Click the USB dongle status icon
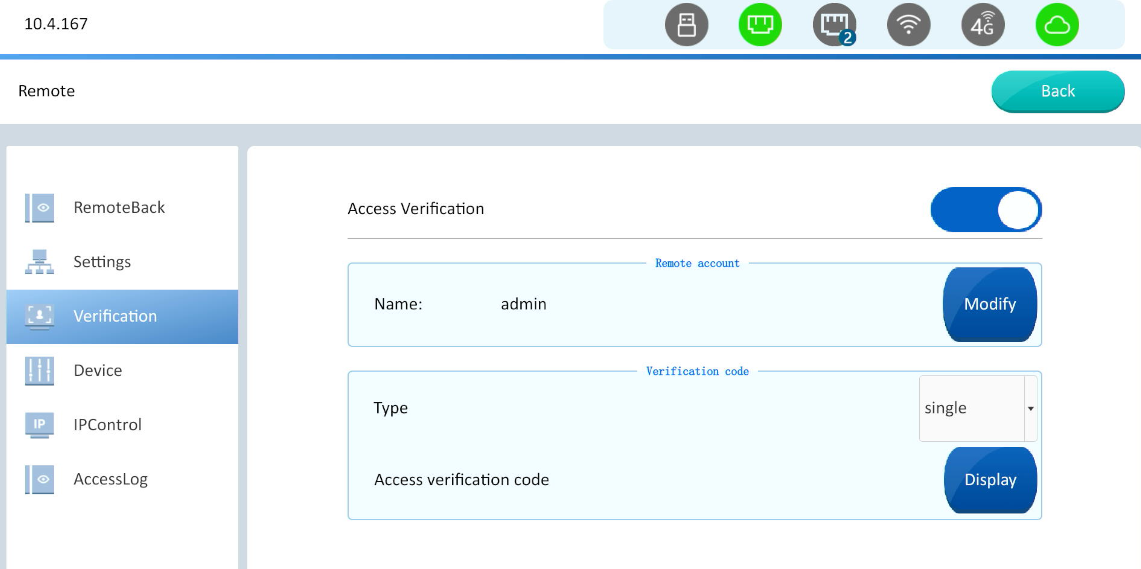 coord(686,26)
